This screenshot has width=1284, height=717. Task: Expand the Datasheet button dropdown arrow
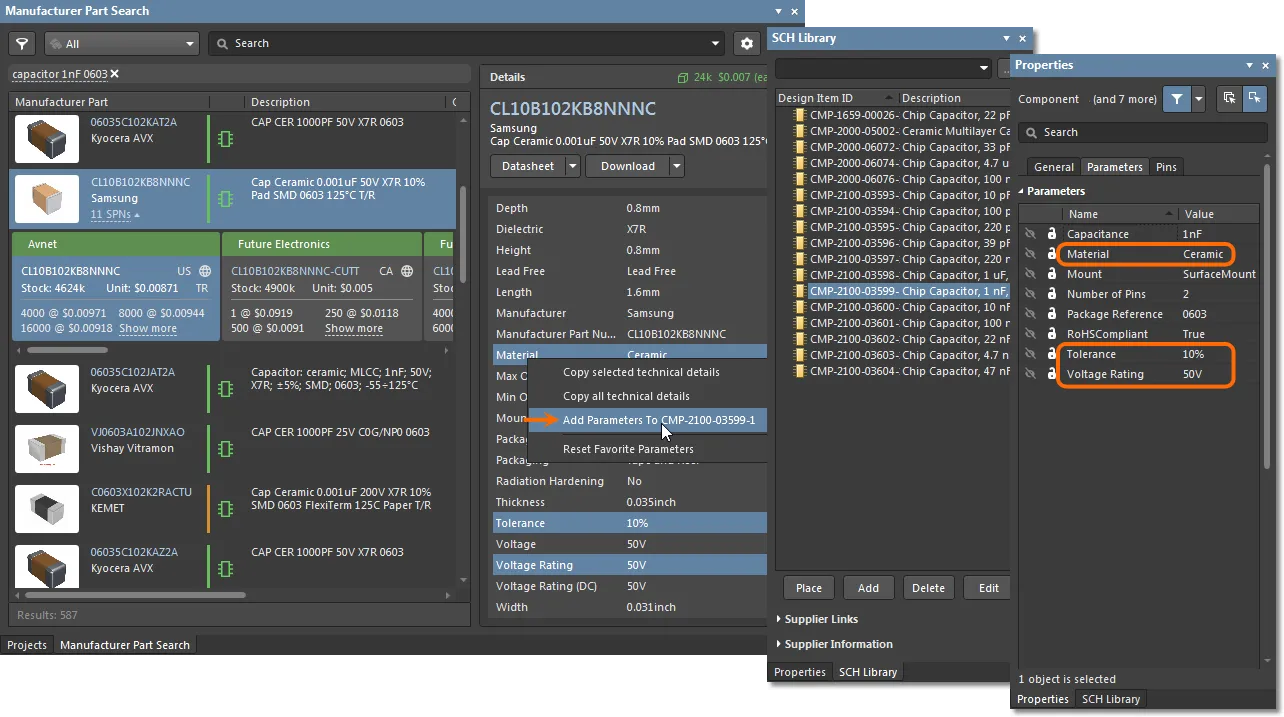pos(572,166)
